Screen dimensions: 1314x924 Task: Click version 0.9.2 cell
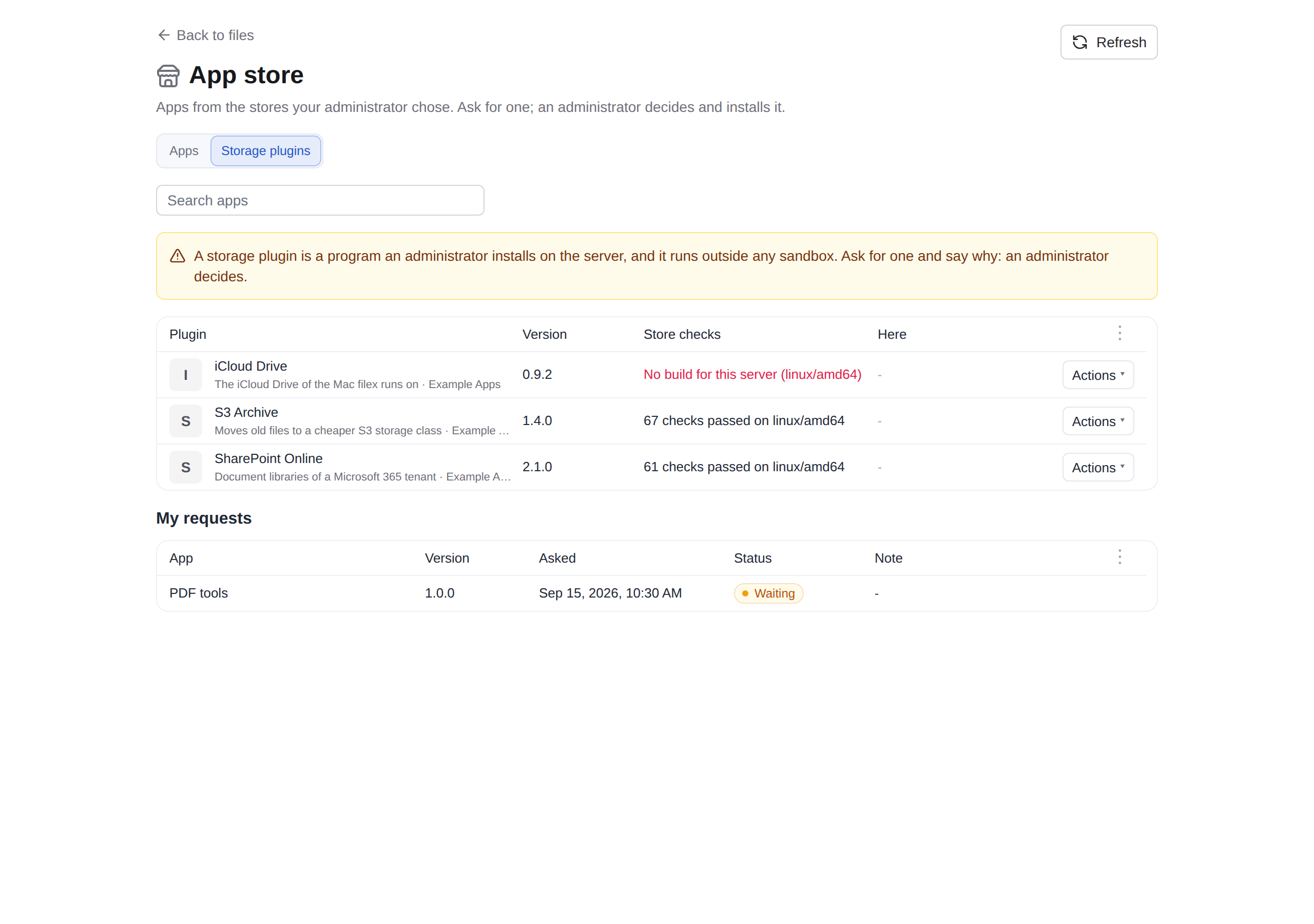(537, 374)
